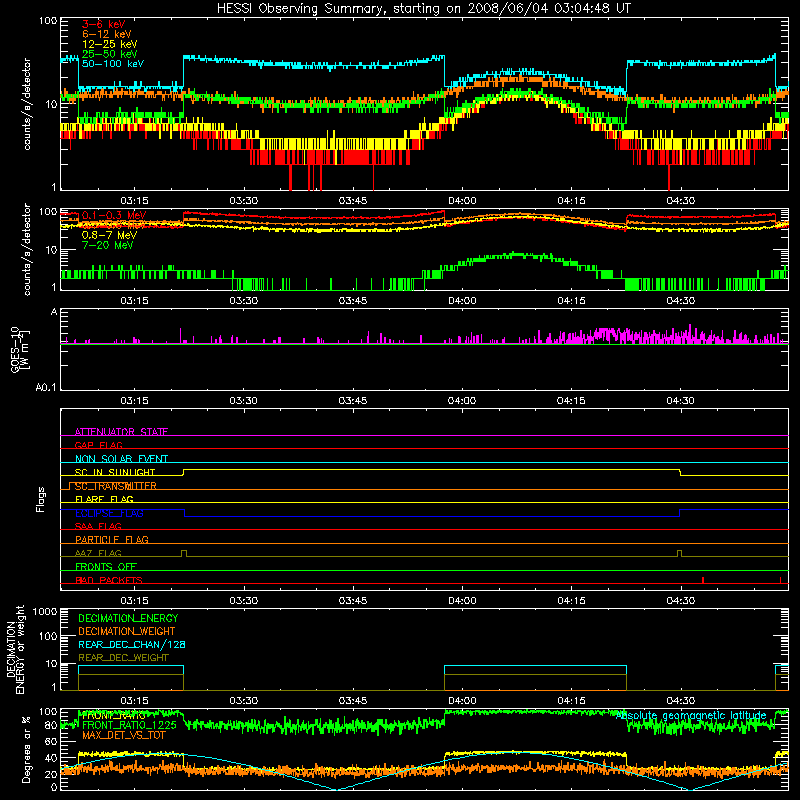The image size is (800, 800).
Task: Select the orange 6-12 keV legend label
Action: point(107,34)
